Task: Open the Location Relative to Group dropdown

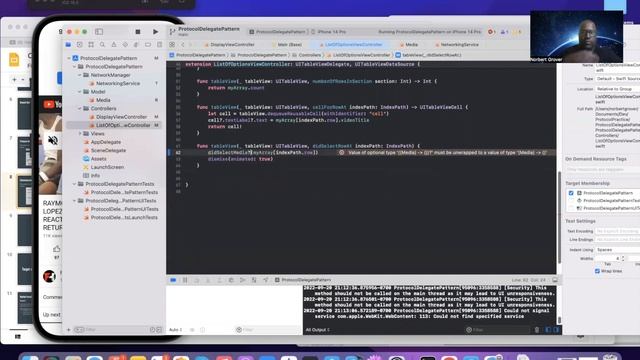Action: (x=617, y=89)
